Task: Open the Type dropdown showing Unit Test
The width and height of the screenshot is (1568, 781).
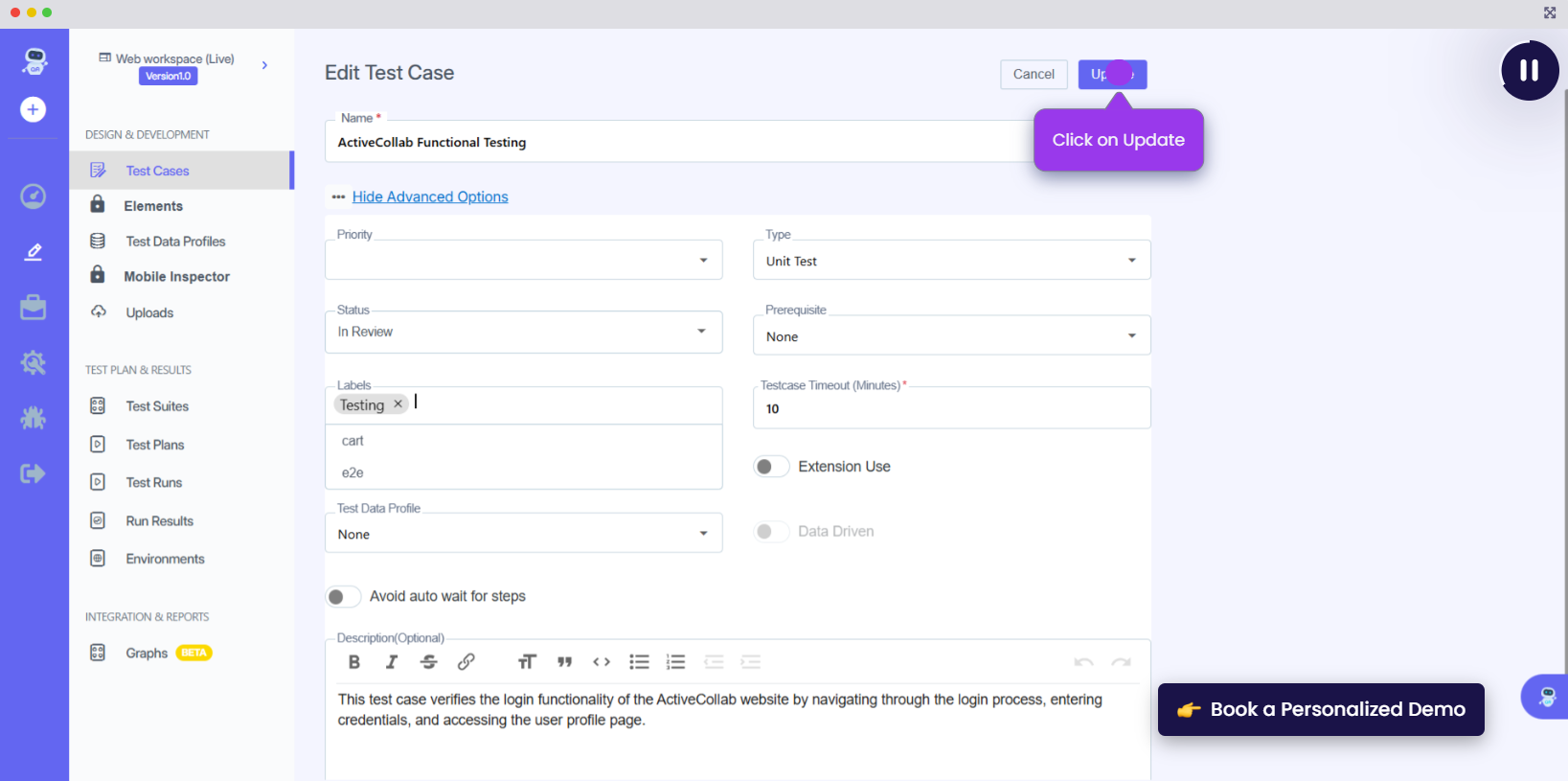Action: [x=951, y=261]
